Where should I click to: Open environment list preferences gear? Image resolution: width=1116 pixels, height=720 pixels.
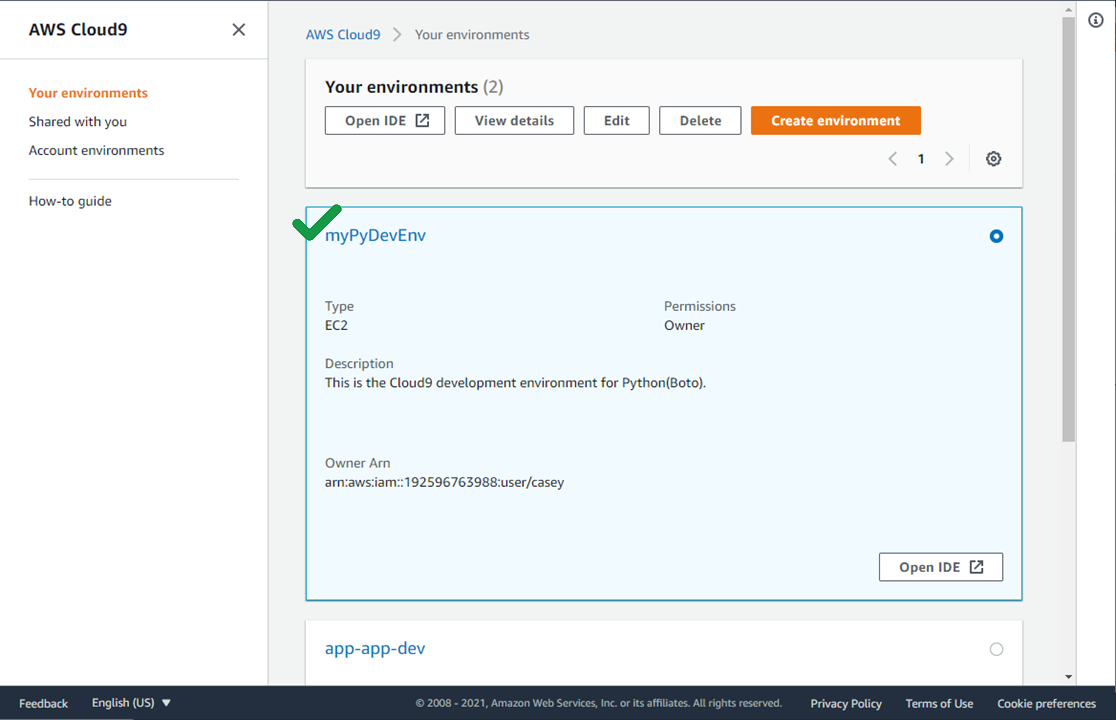[994, 159]
